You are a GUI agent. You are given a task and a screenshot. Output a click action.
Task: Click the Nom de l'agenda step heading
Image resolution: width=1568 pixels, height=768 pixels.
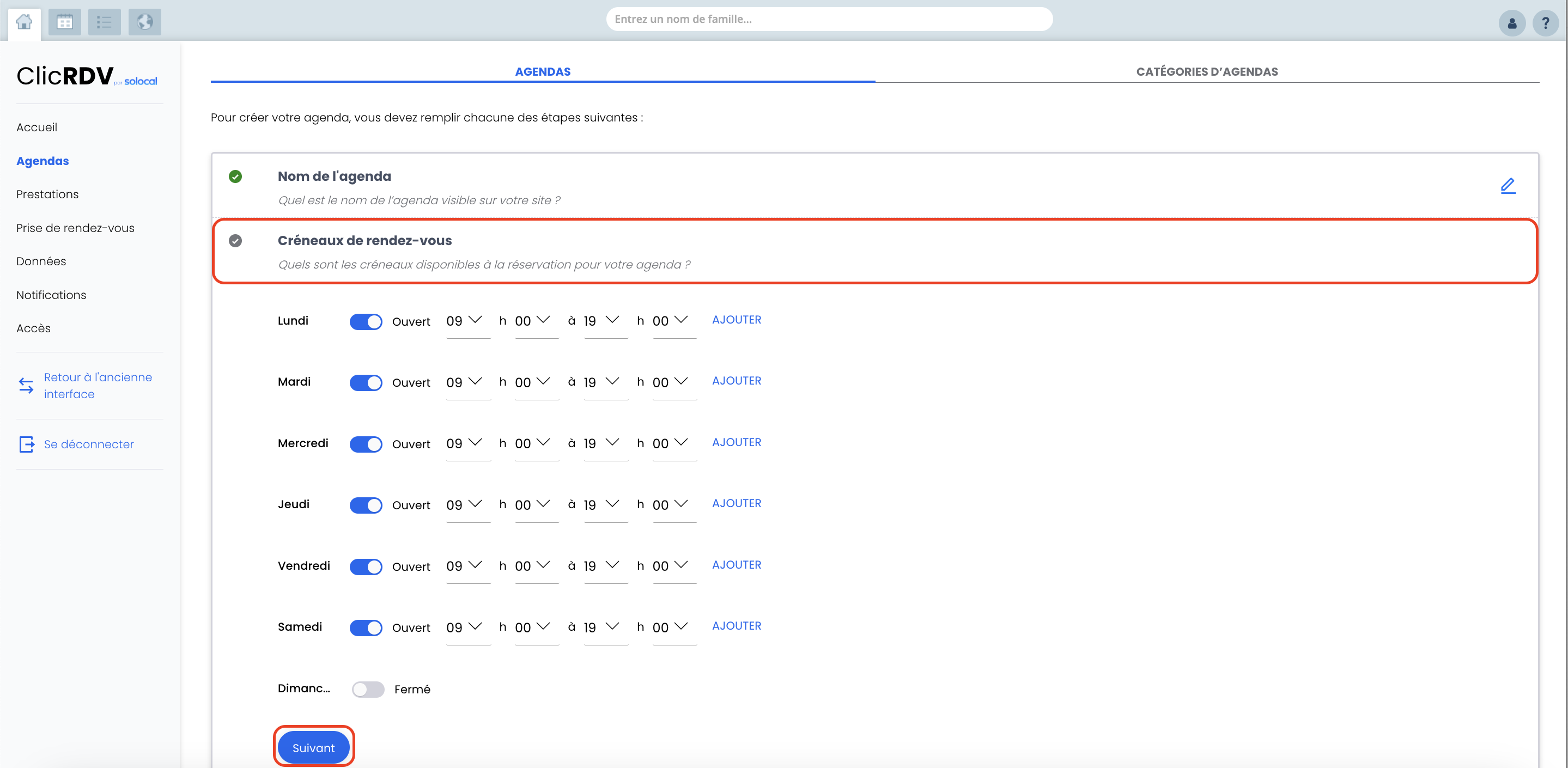(x=334, y=176)
